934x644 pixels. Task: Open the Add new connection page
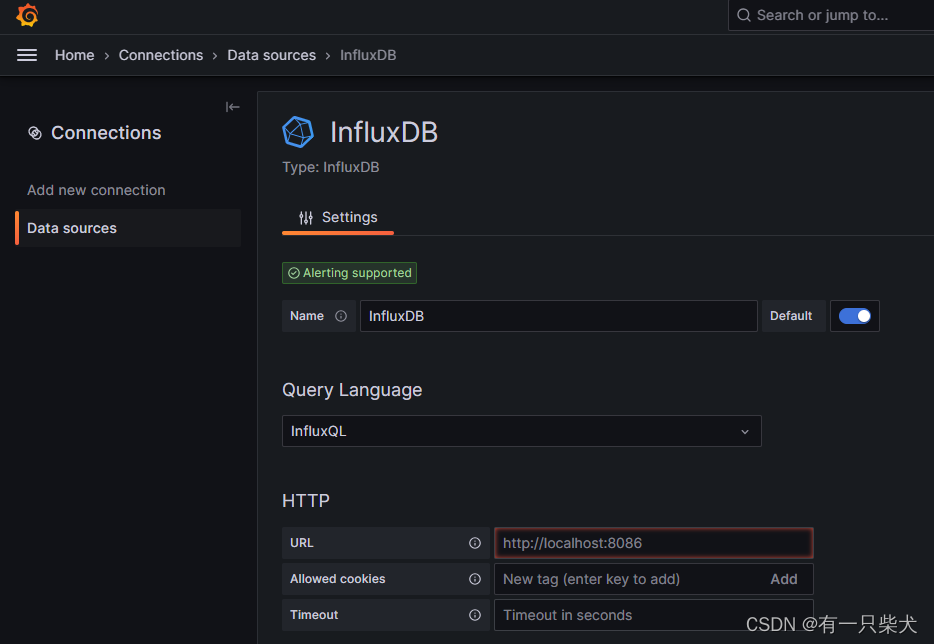tap(96, 189)
